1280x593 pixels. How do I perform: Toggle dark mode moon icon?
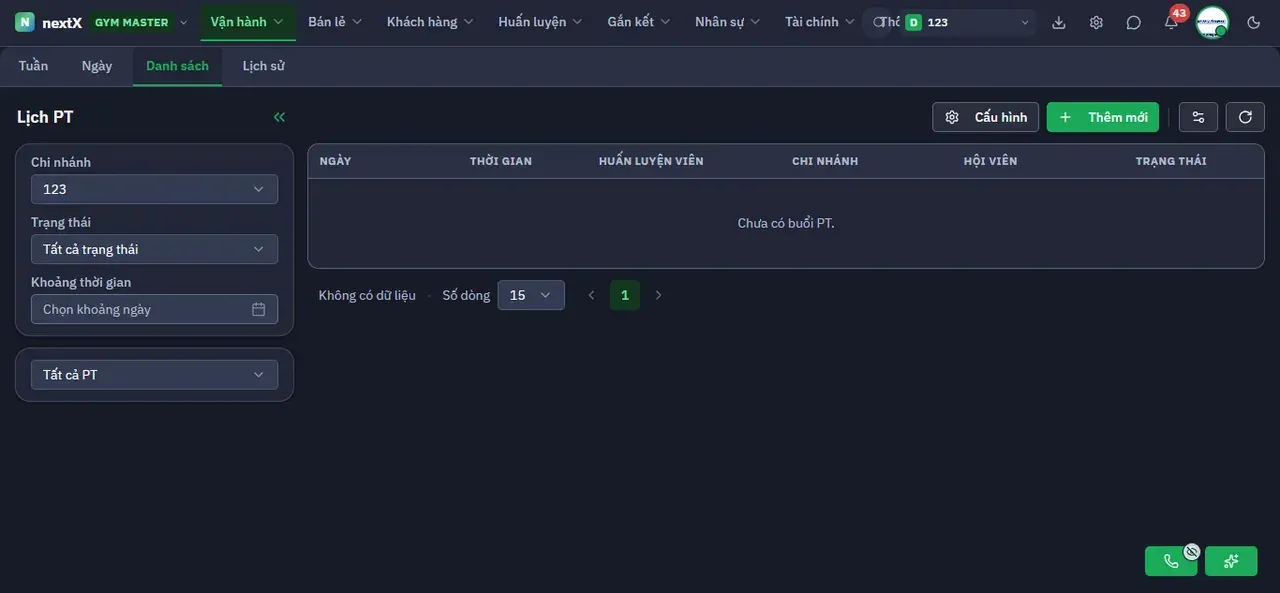coord(1254,22)
